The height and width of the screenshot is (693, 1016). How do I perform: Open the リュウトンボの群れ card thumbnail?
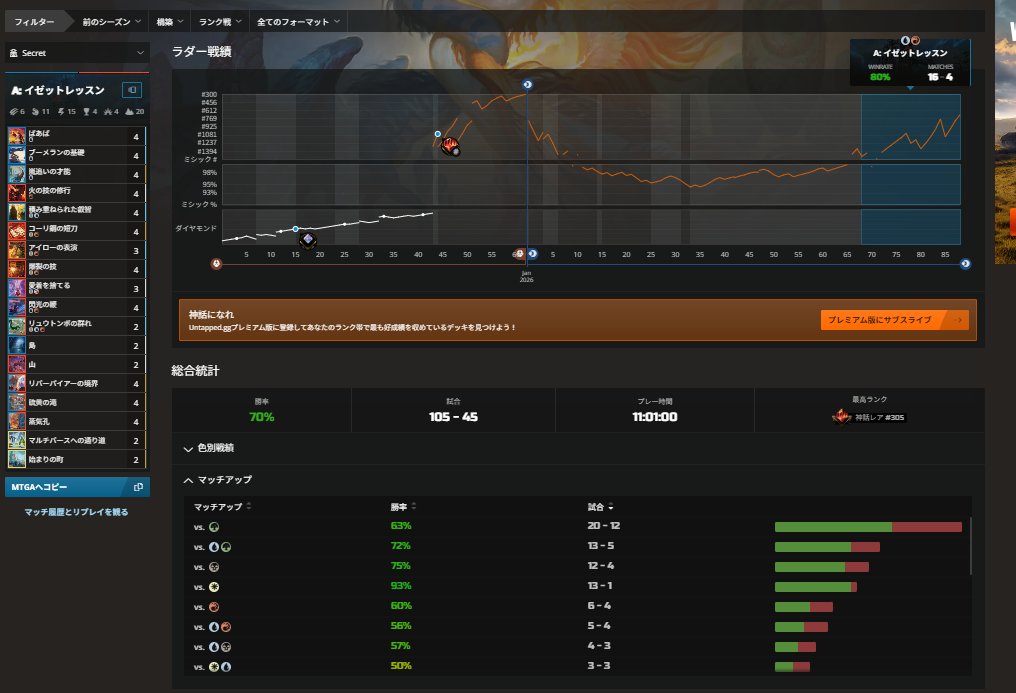[16, 326]
